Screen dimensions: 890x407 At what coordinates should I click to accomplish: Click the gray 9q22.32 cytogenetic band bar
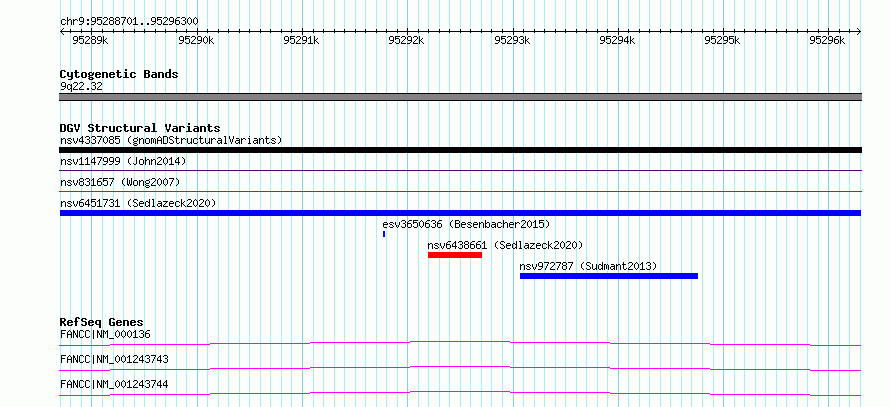tap(460, 97)
